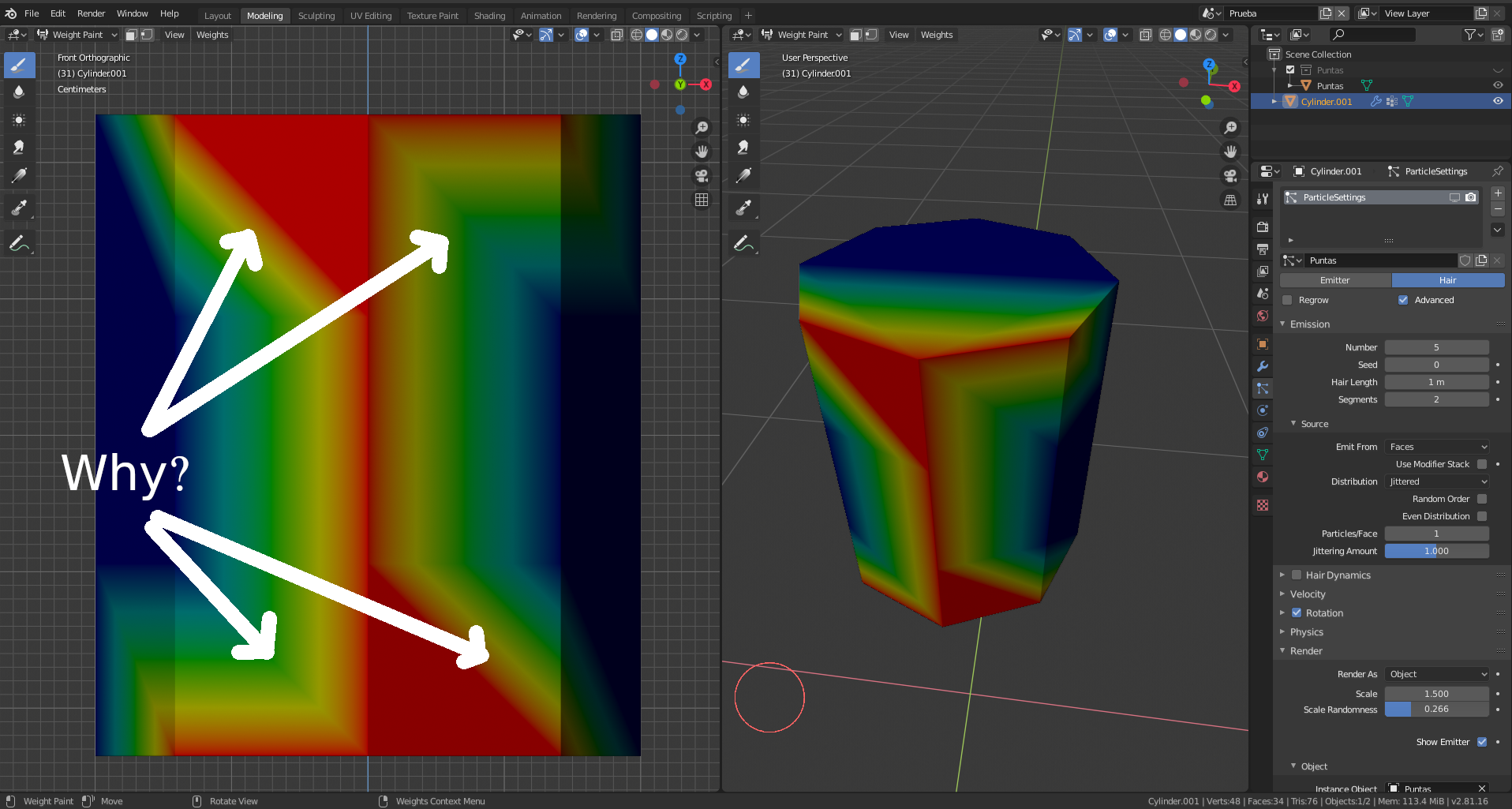Open the Output properties tab

coord(1263,249)
